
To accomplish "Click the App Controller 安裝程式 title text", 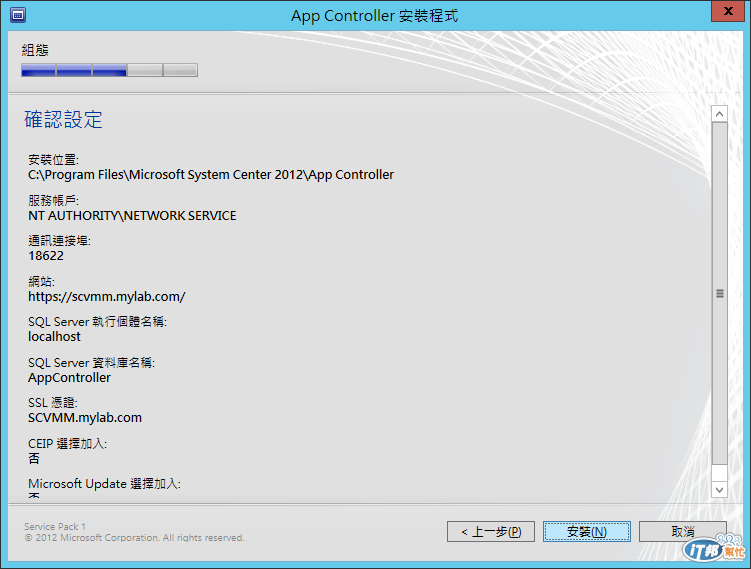I will tap(375, 16).
